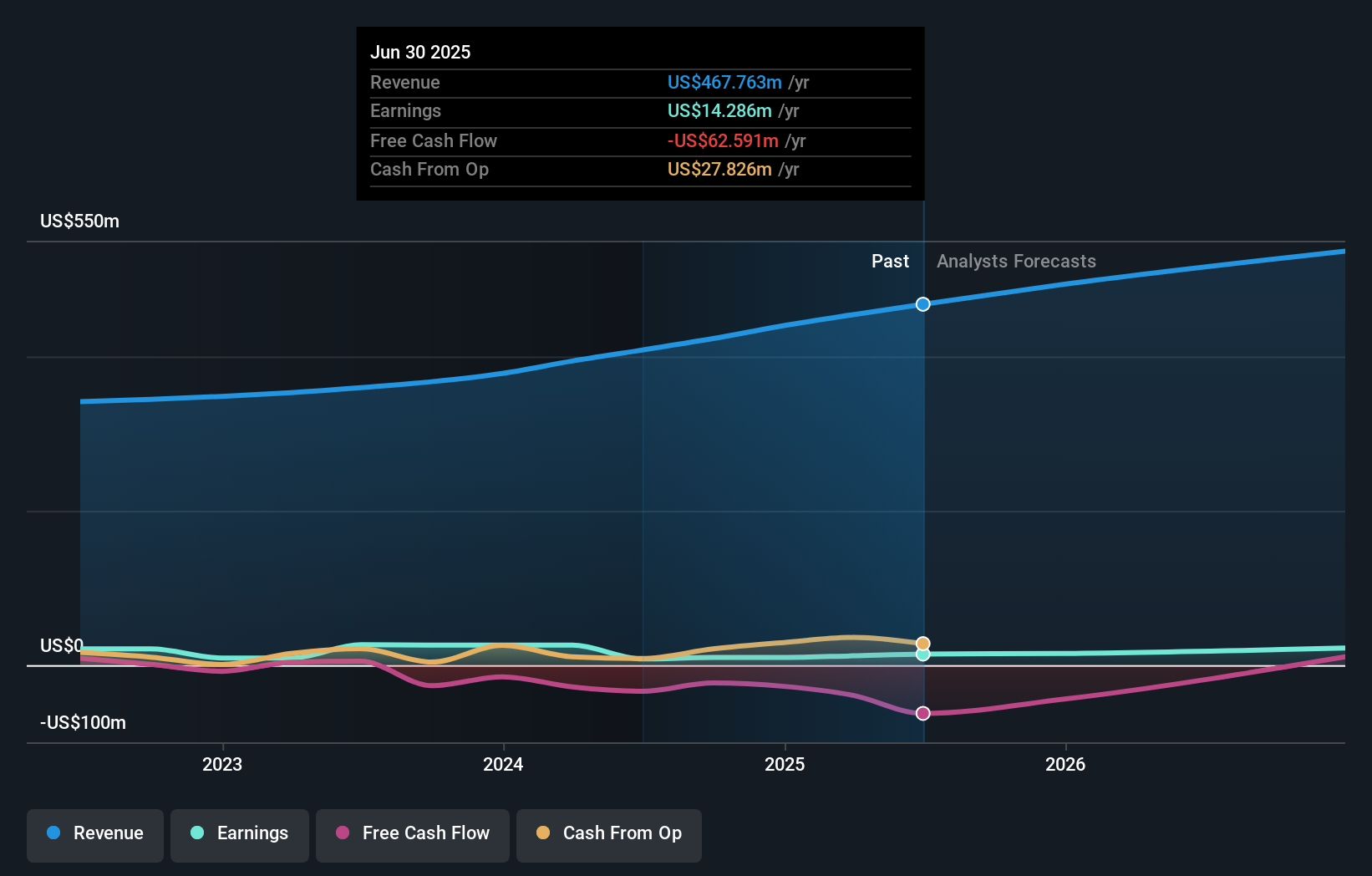Click the blue Revenue legend dot
Image resolution: width=1372 pixels, height=876 pixels.
[x=53, y=833]
